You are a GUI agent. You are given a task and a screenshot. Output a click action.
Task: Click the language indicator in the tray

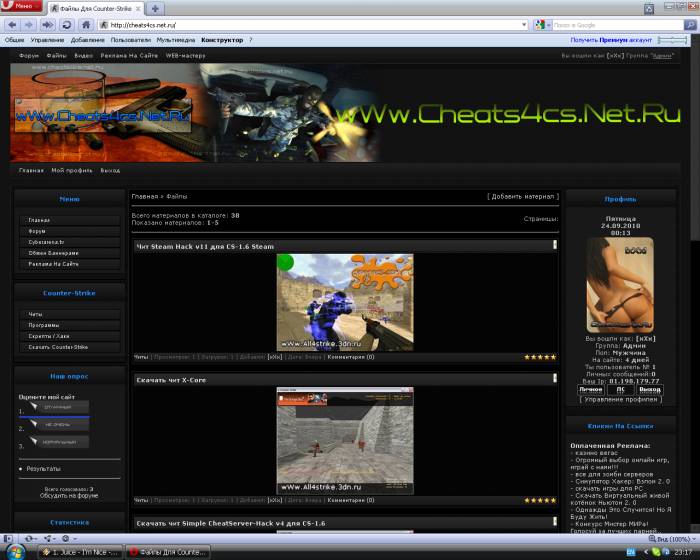click(631, 552)
